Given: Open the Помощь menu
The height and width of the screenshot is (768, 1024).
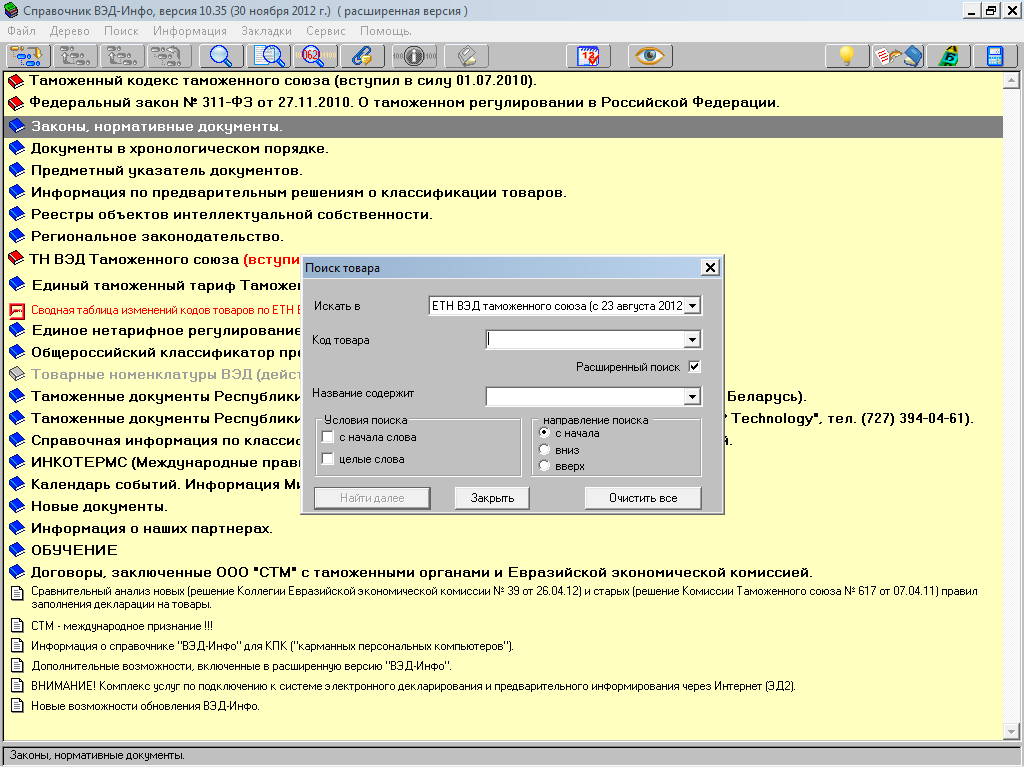Looking at the screenshot, I should click(385, 31).
